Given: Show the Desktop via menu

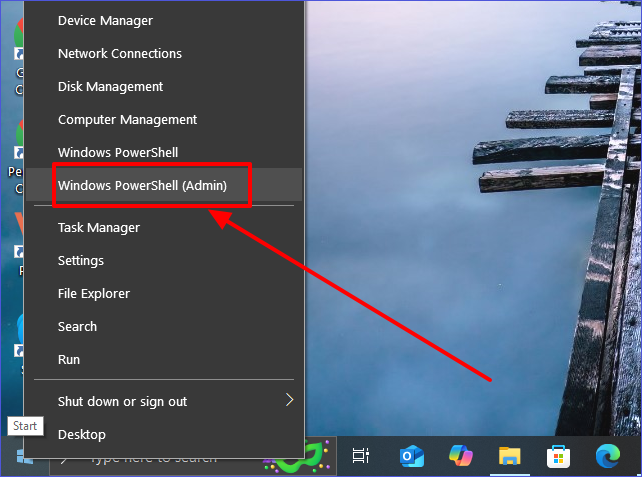Looking at the screenshot, I should pyautogui.click(x=164, y=434).
